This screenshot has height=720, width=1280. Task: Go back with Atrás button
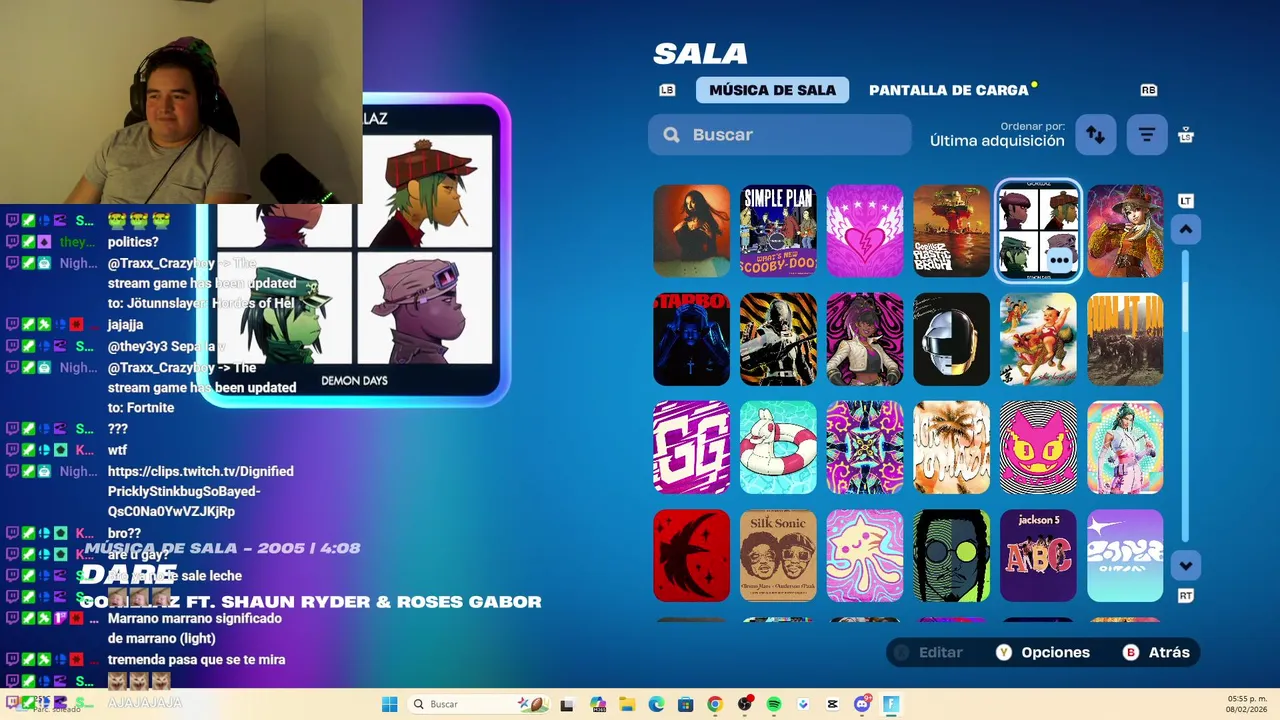[1157, 652]
